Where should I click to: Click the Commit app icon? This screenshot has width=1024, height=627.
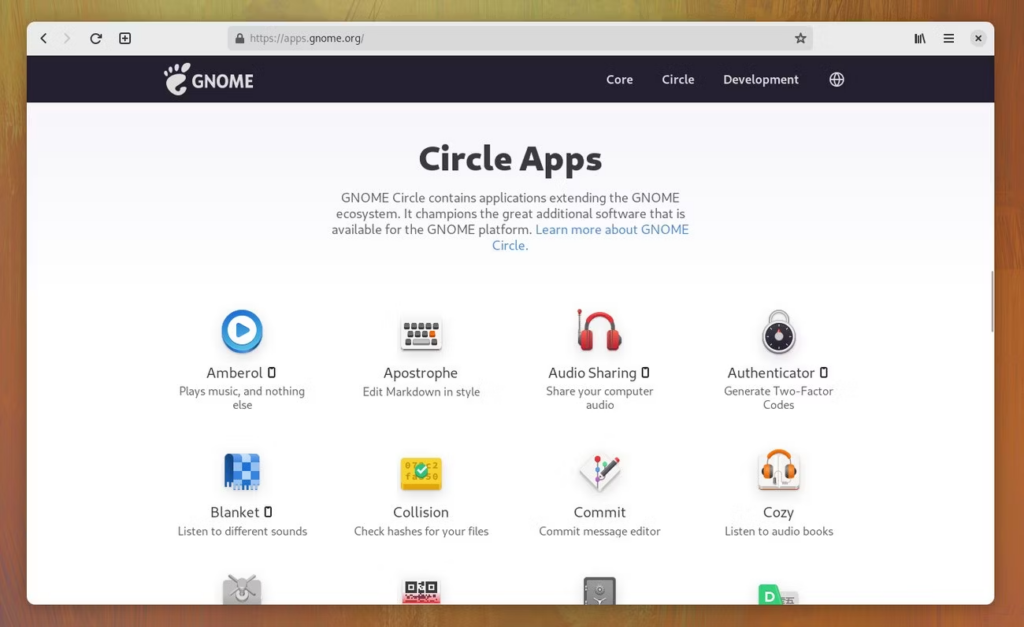(x=600, y=472)
